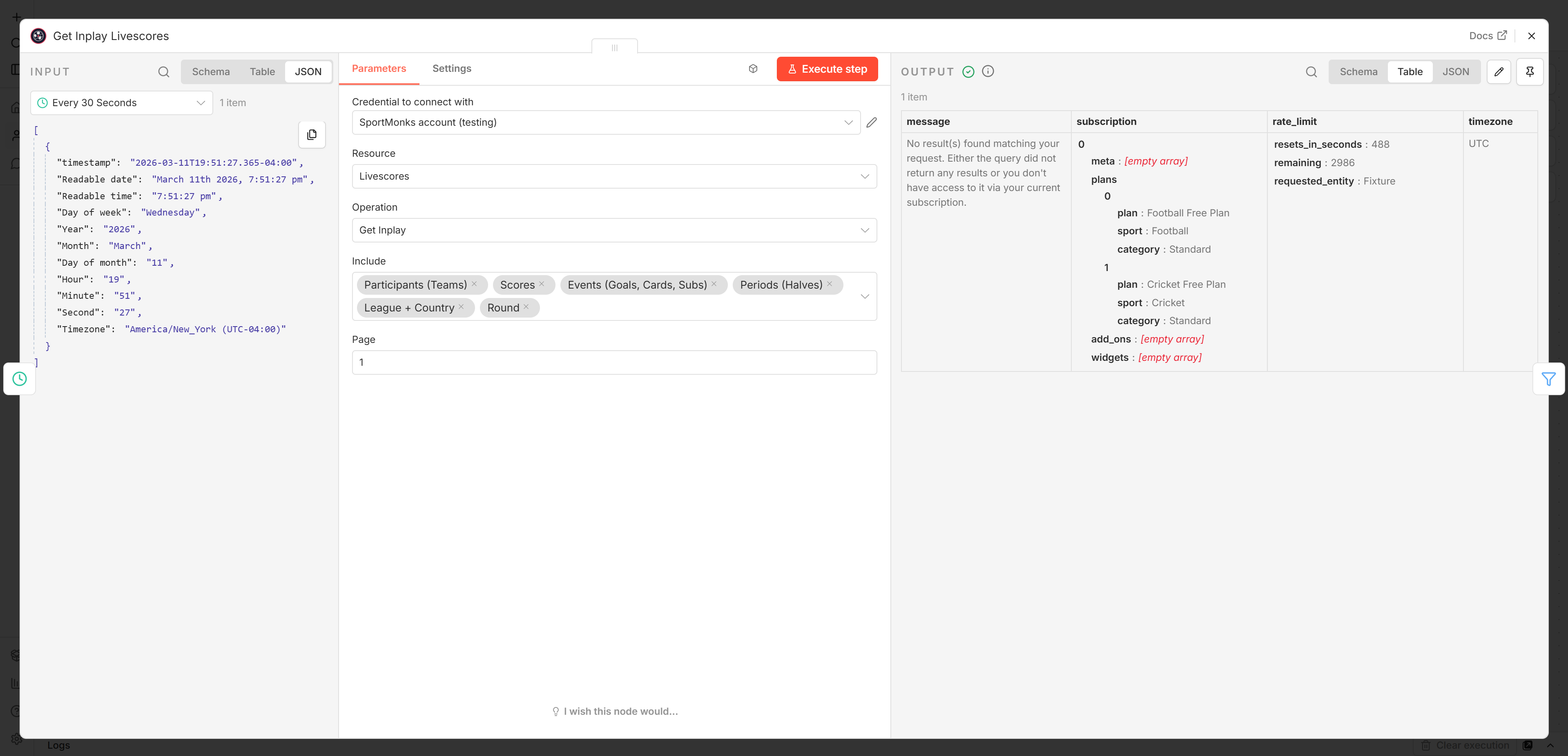Open the Logs panel in the background
This screenshot has height=756, width=1568.
coord(58,745)
